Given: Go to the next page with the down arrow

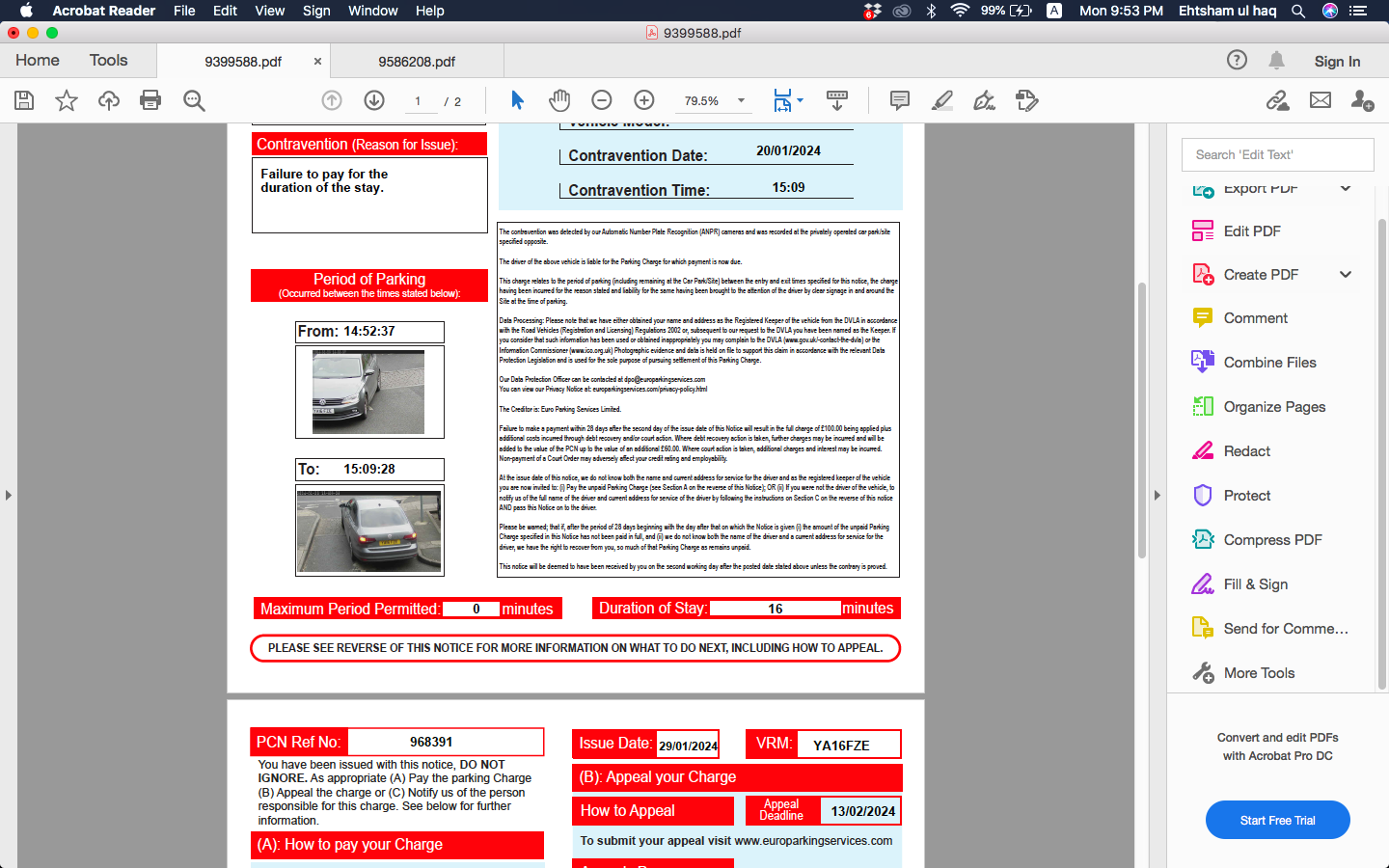Looking at the screenshot, I should point(374,100).
